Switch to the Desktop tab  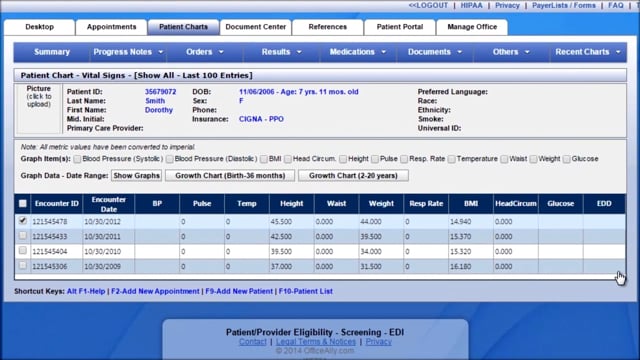pos(40,27)
